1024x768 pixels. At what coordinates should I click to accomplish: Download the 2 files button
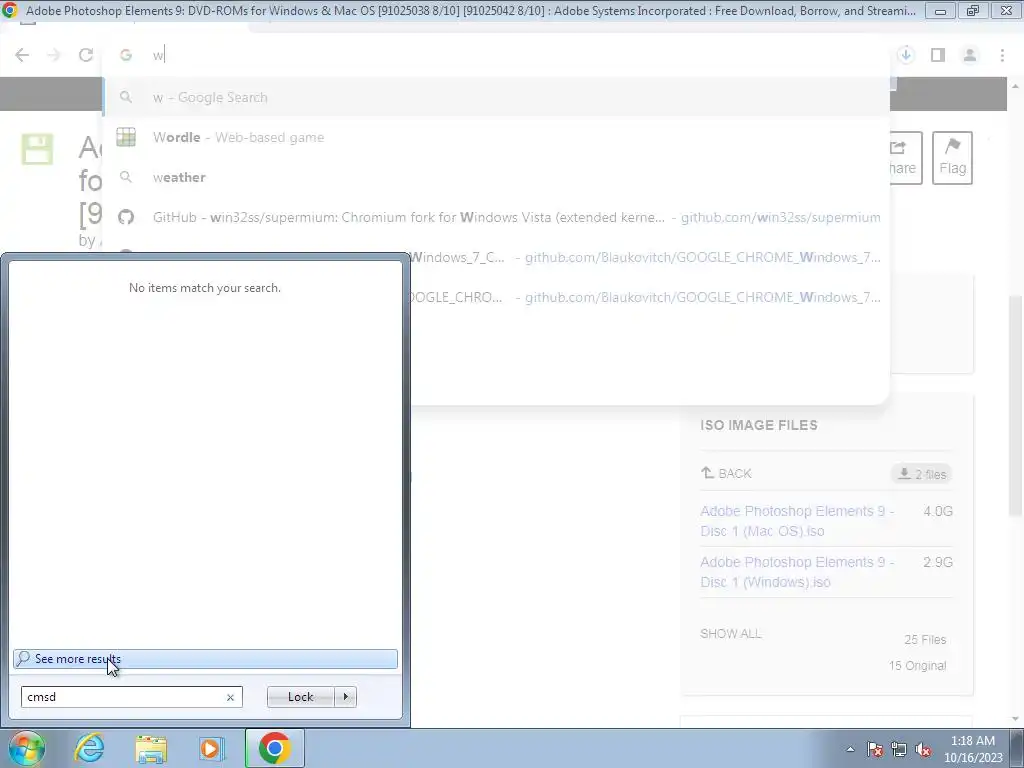tap(921, 474)
